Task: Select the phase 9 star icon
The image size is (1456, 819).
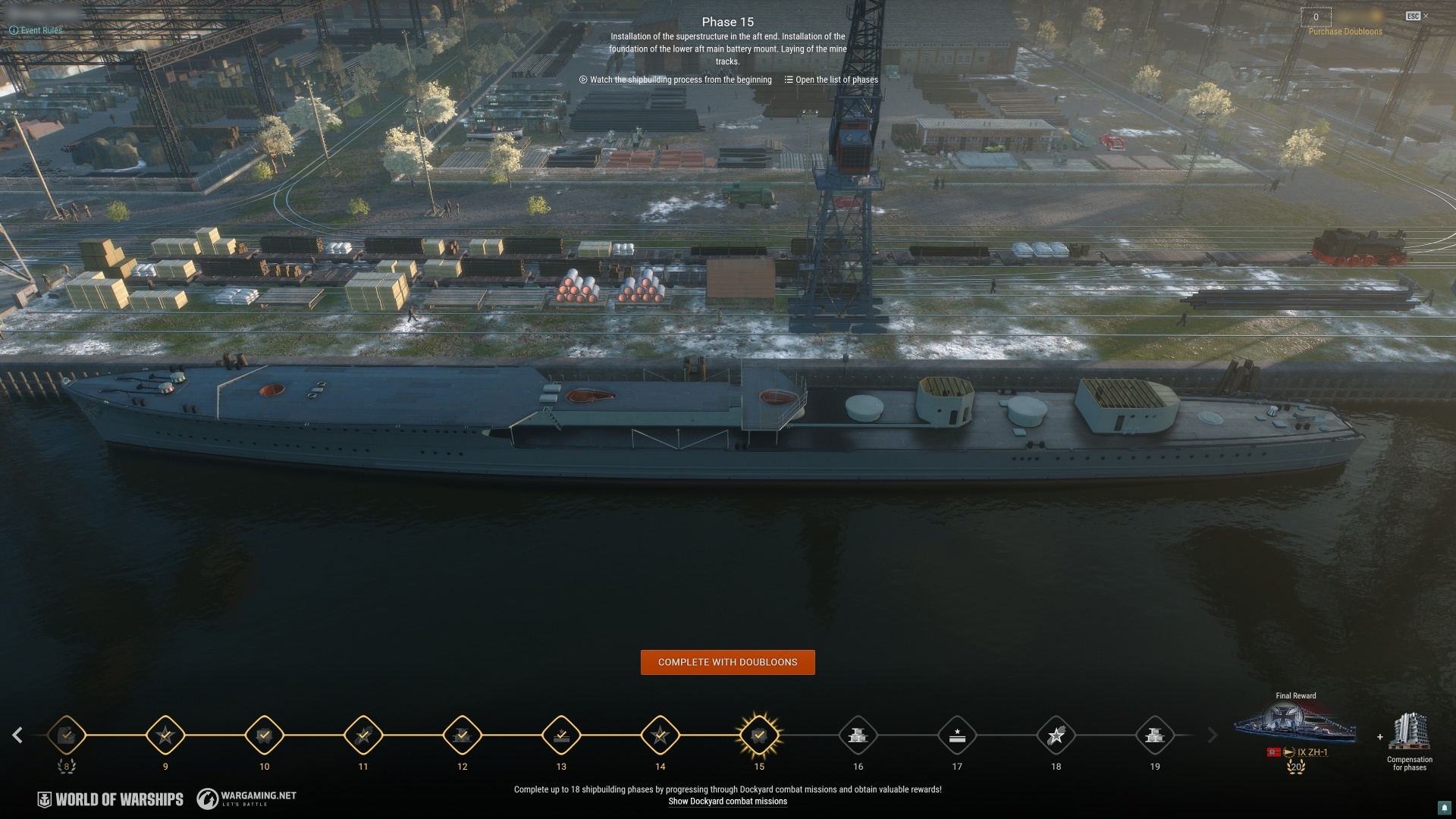Action: [165, 735]
